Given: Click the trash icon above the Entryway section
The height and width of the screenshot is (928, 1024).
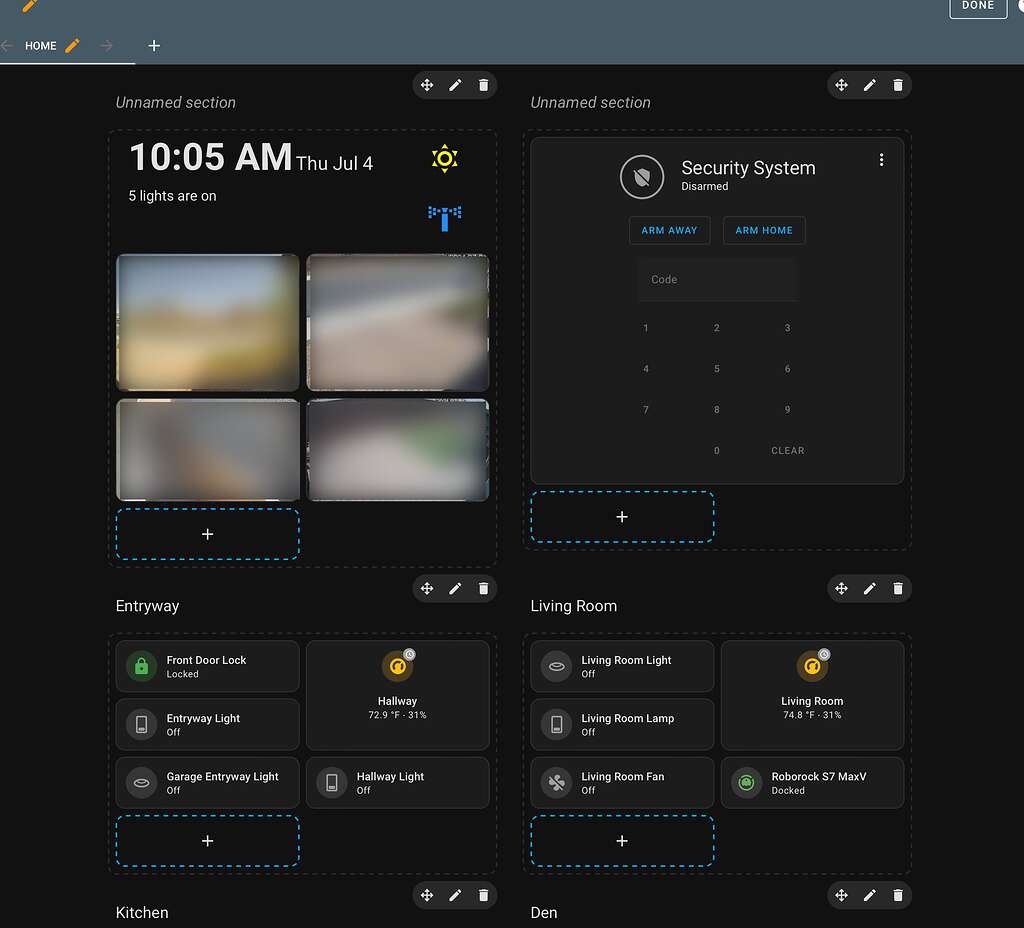Looking at the screenshot, I should click(x=483, y=589).
